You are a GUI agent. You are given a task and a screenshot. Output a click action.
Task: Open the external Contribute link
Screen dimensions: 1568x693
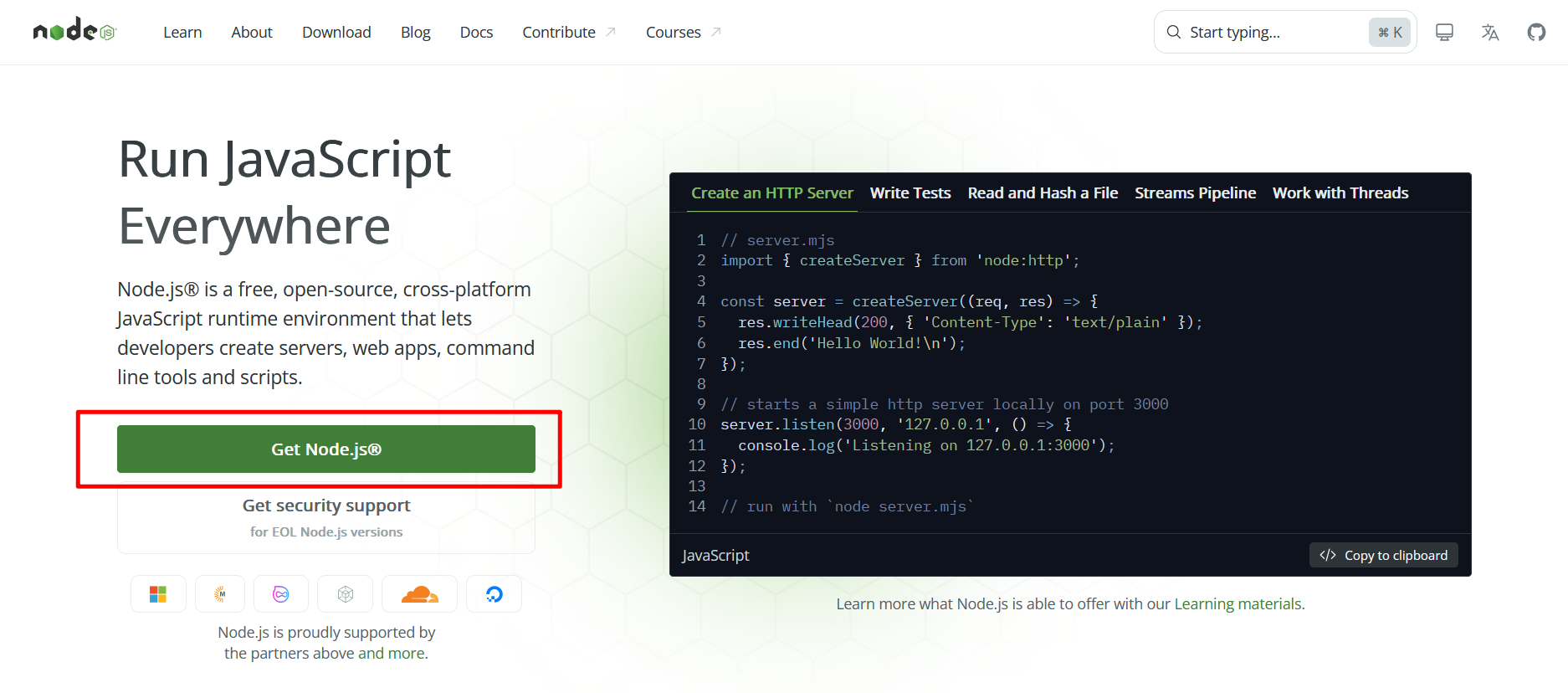[x=569, y=32]
